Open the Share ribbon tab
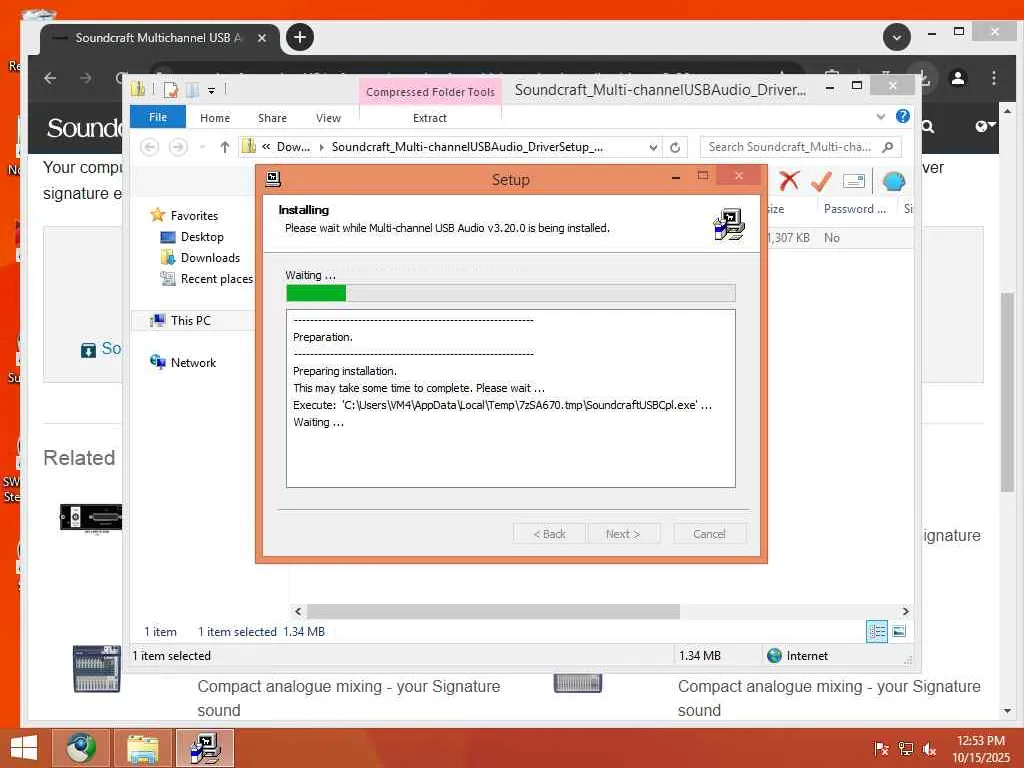 [272, 118]
